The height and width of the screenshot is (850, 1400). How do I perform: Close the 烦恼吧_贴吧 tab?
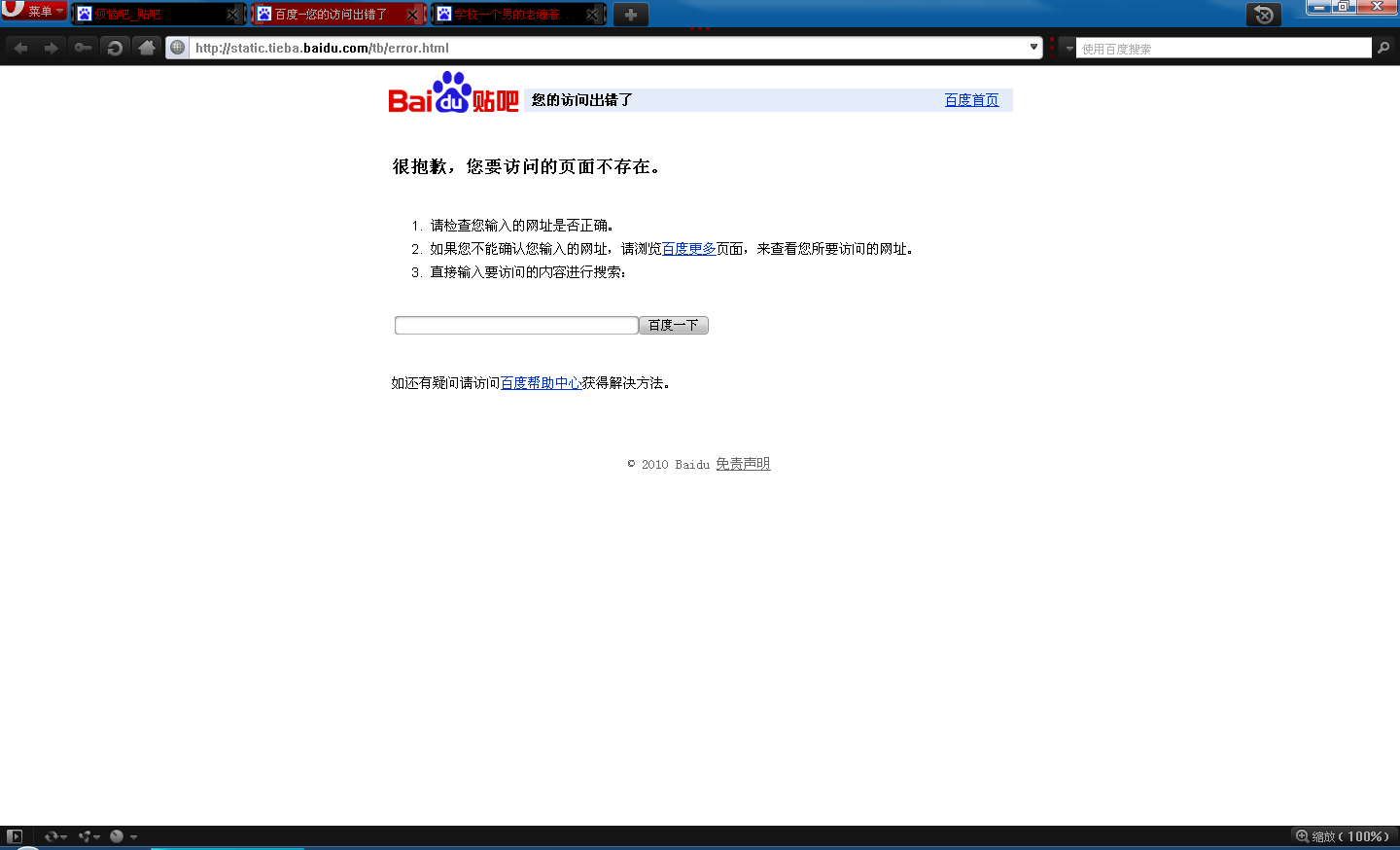point(232,15)
